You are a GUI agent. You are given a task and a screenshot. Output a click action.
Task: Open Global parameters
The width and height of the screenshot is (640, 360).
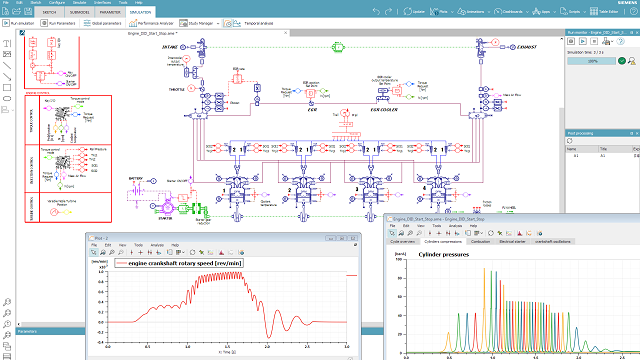[x=102, y=23]
